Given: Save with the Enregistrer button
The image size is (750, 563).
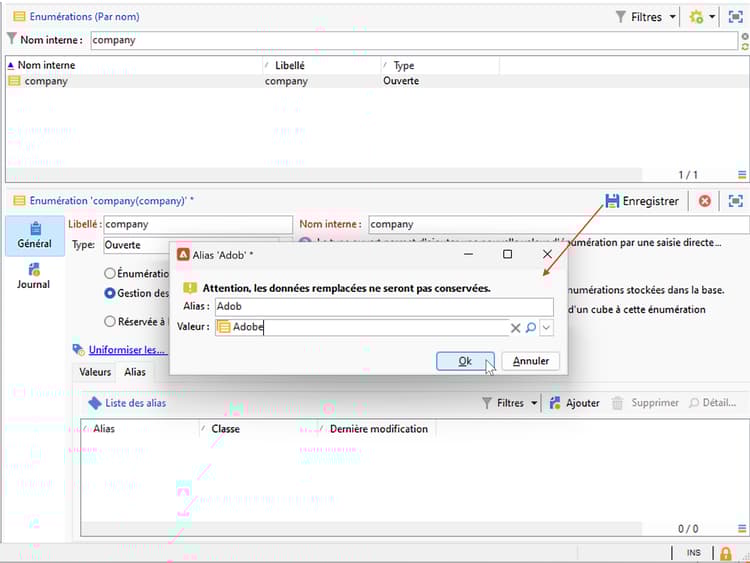Looking at the screenshot, I should tap(642, 201).
